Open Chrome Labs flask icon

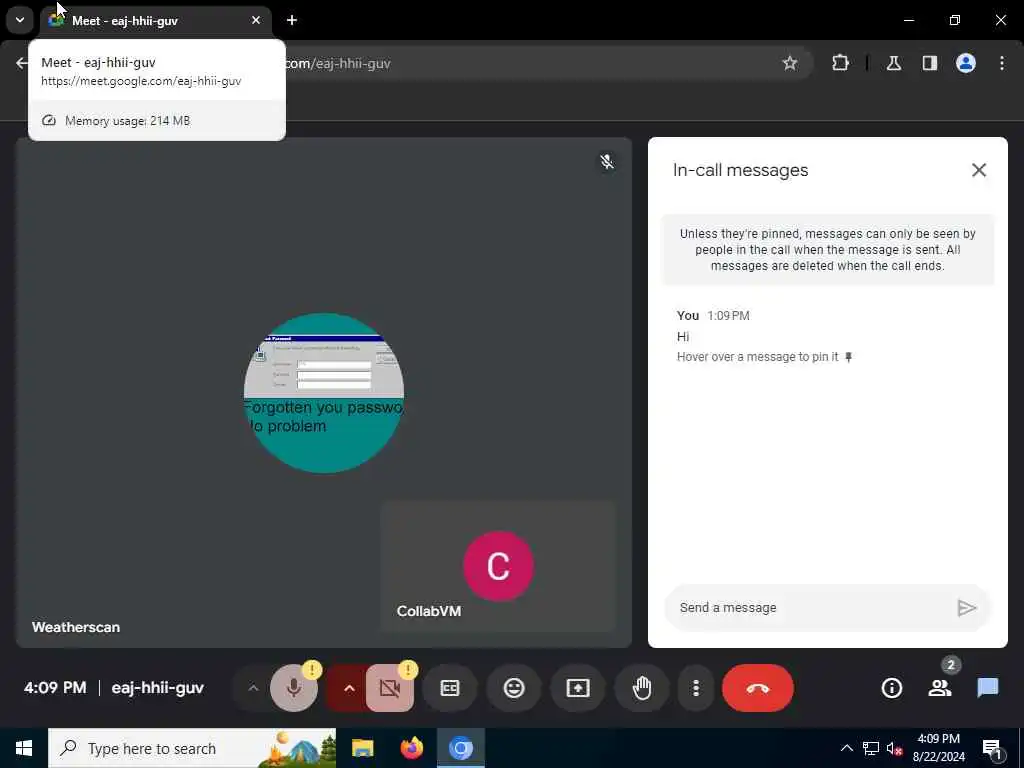tap(893, 63)
